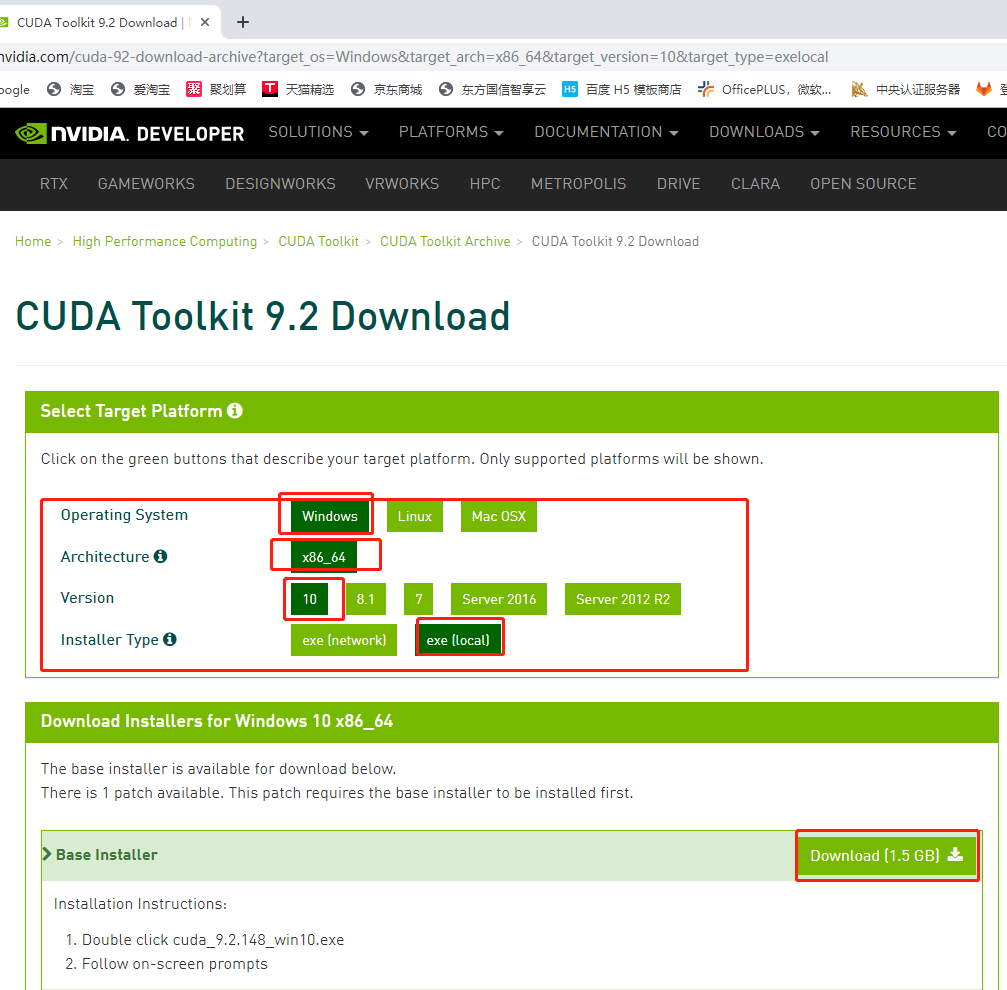Collapse the Base Installer section
The height and width of the screenshot is (990, 1007).
tap(100, 855)
